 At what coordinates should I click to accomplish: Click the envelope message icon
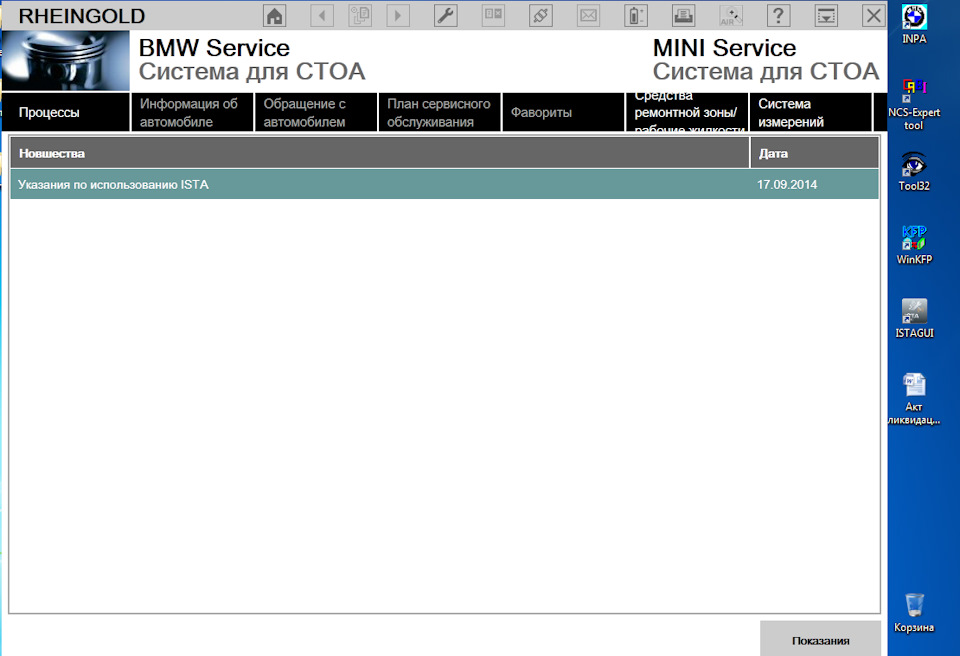589,15
